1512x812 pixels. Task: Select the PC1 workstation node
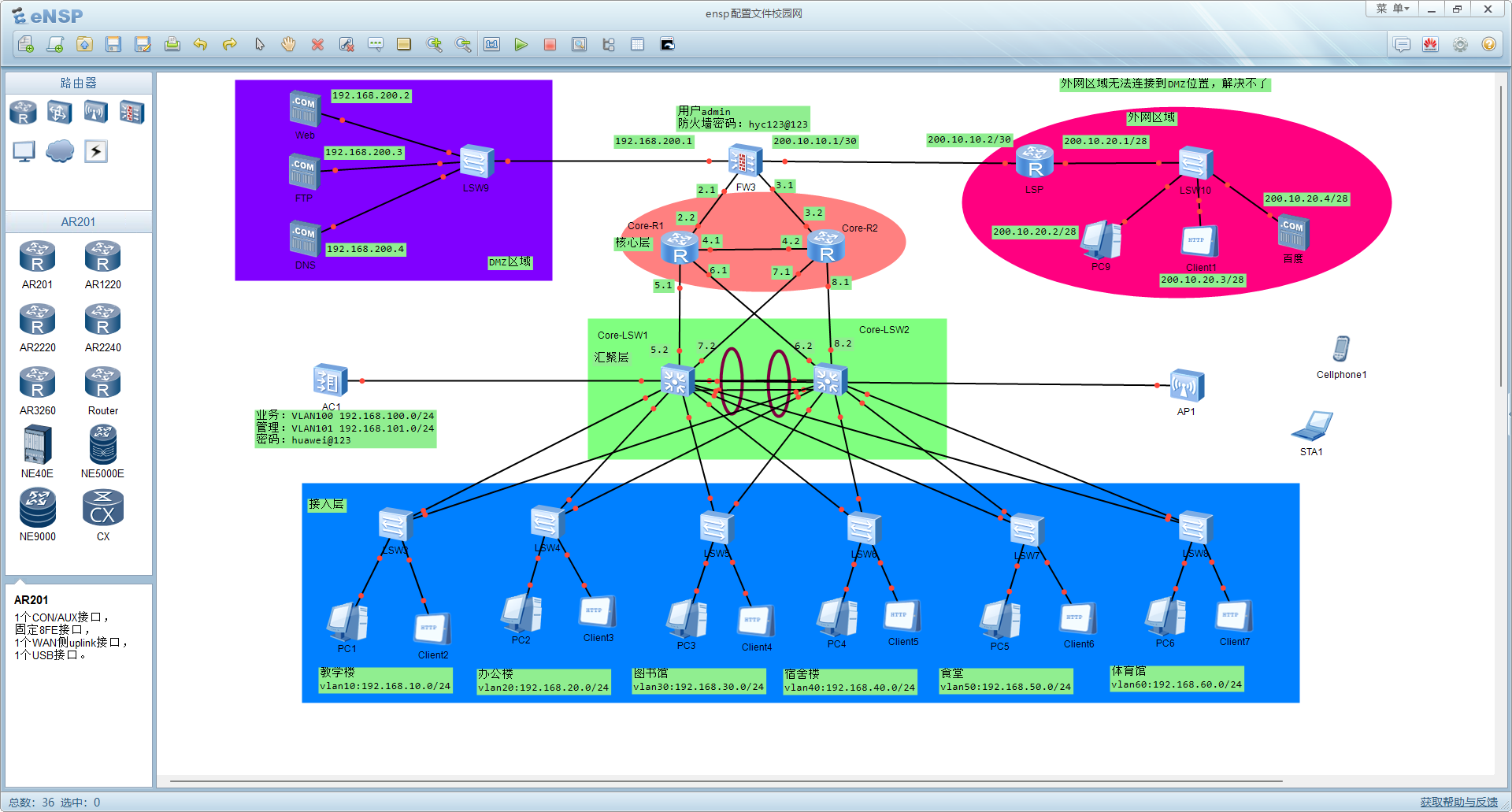tap(347, 622)
